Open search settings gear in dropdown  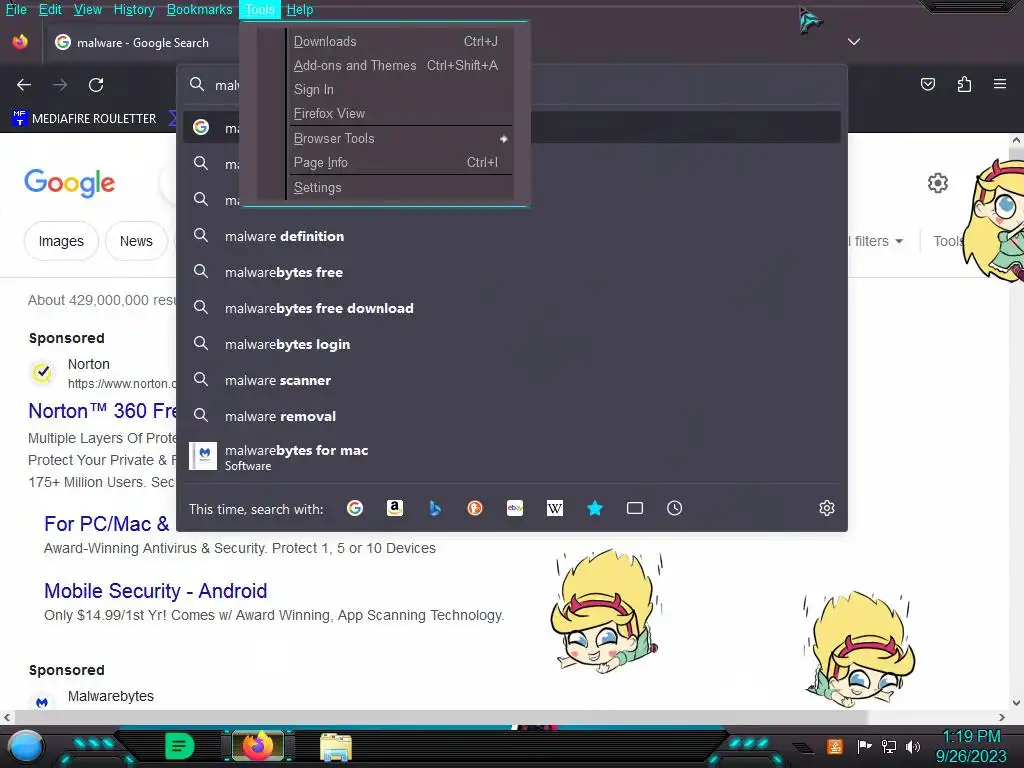827,508
